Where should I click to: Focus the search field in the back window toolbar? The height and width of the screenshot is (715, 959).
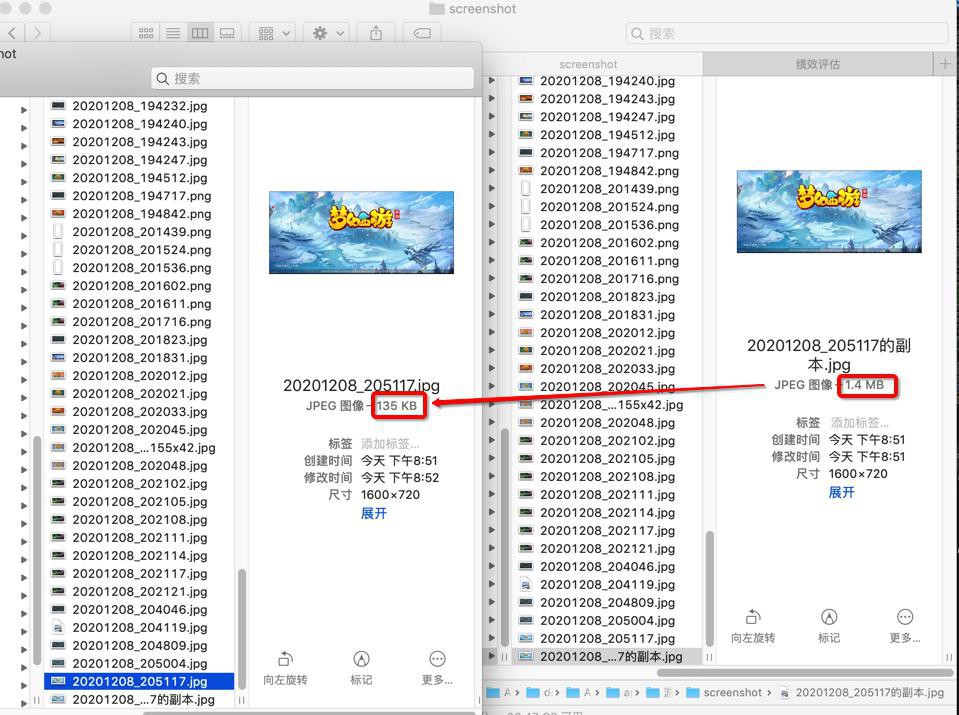787,34
